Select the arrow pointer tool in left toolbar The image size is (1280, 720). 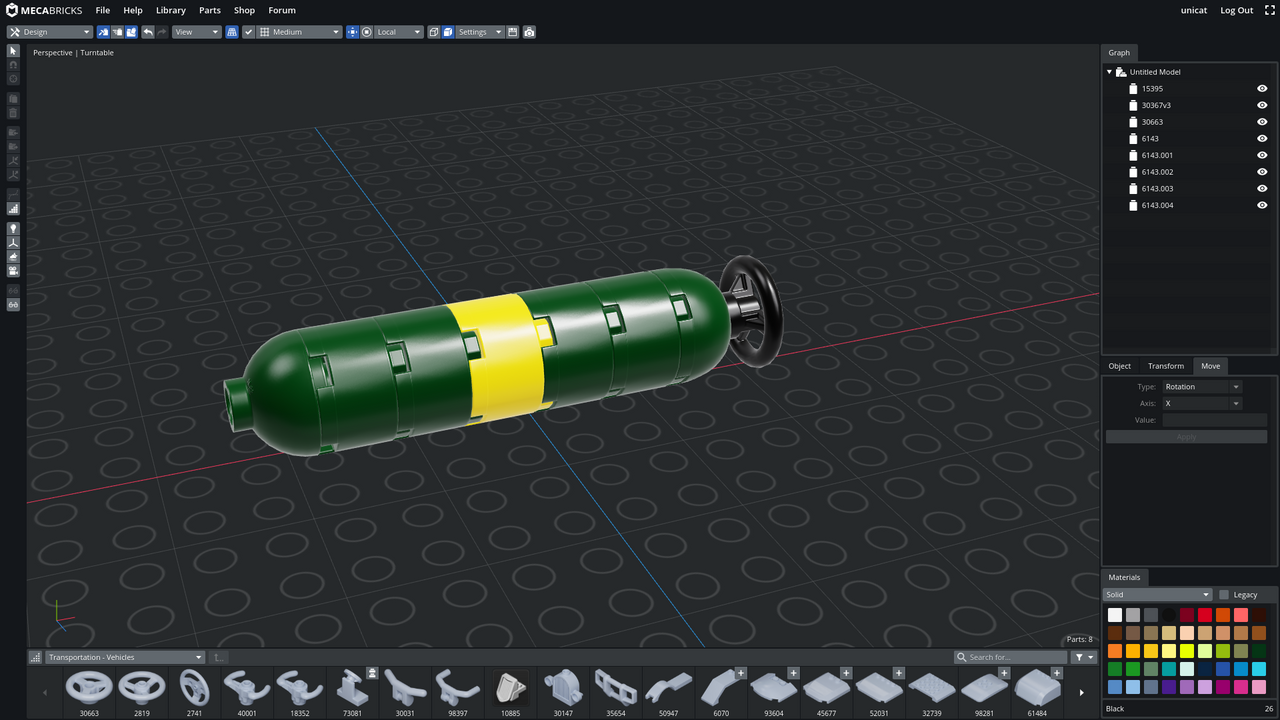(x=13, y=50)
